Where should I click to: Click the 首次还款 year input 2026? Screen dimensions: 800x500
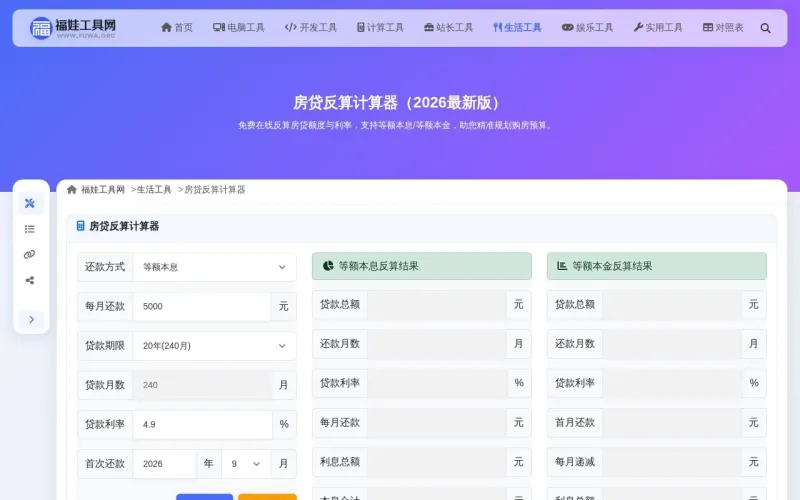(164, 463)
